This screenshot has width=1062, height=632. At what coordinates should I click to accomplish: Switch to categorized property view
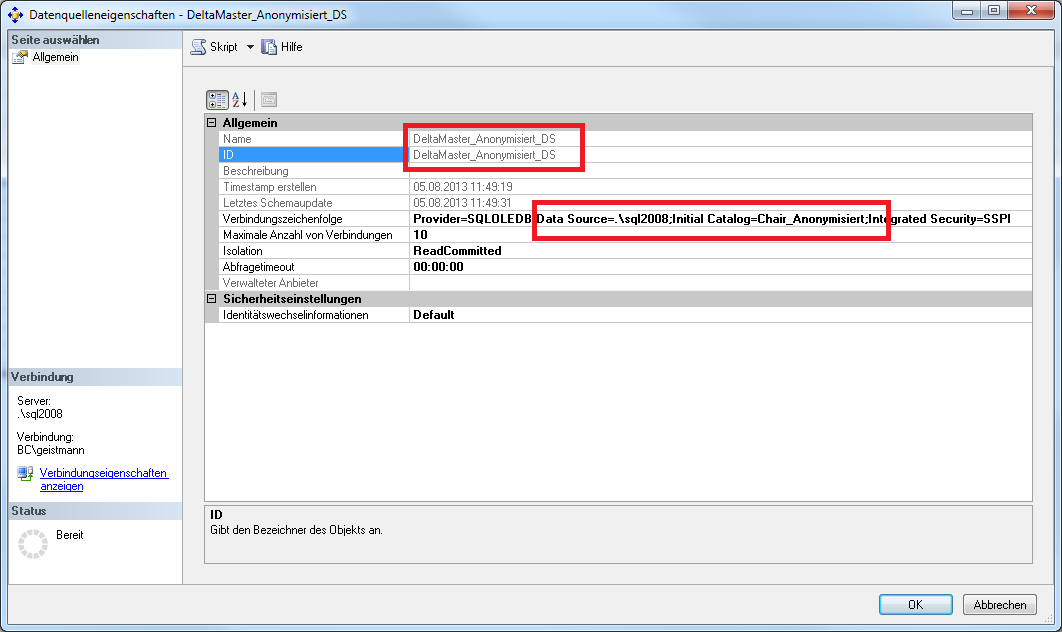pyautogui.click(x=216, y=99)
